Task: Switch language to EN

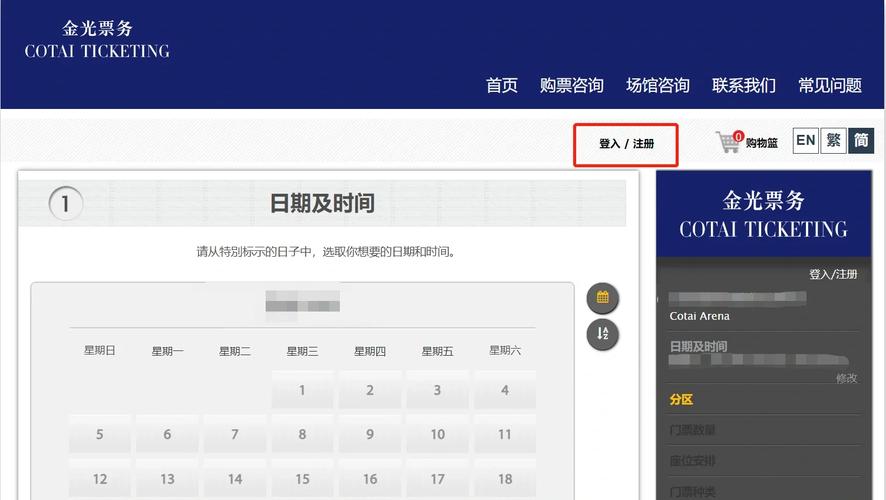Action: [805, 140]
